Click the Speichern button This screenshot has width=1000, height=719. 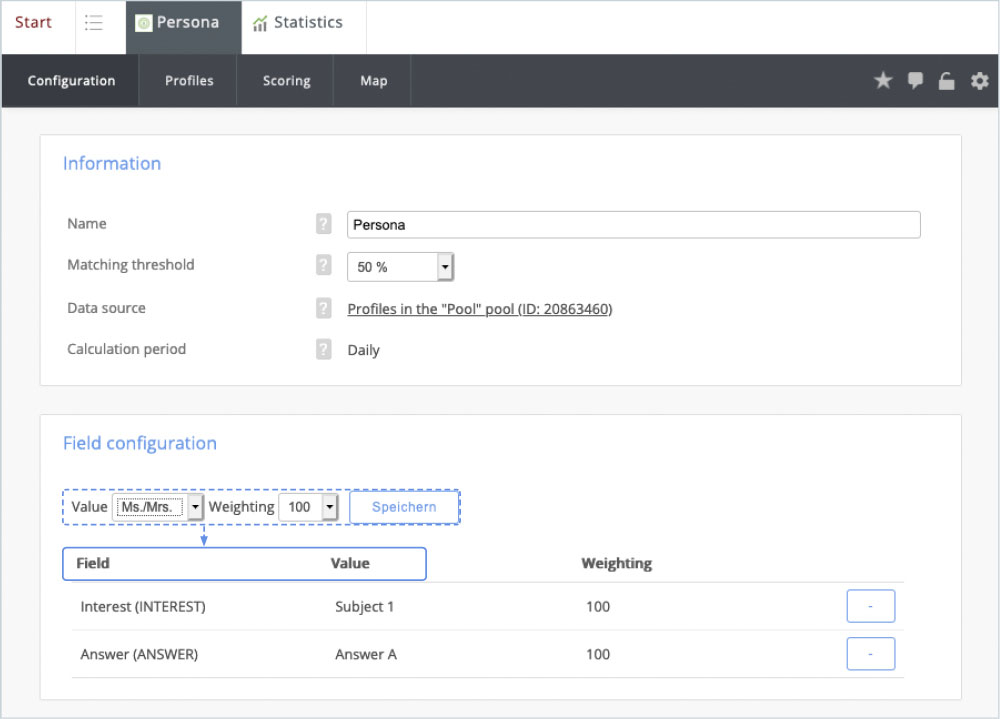pos(404,507)
